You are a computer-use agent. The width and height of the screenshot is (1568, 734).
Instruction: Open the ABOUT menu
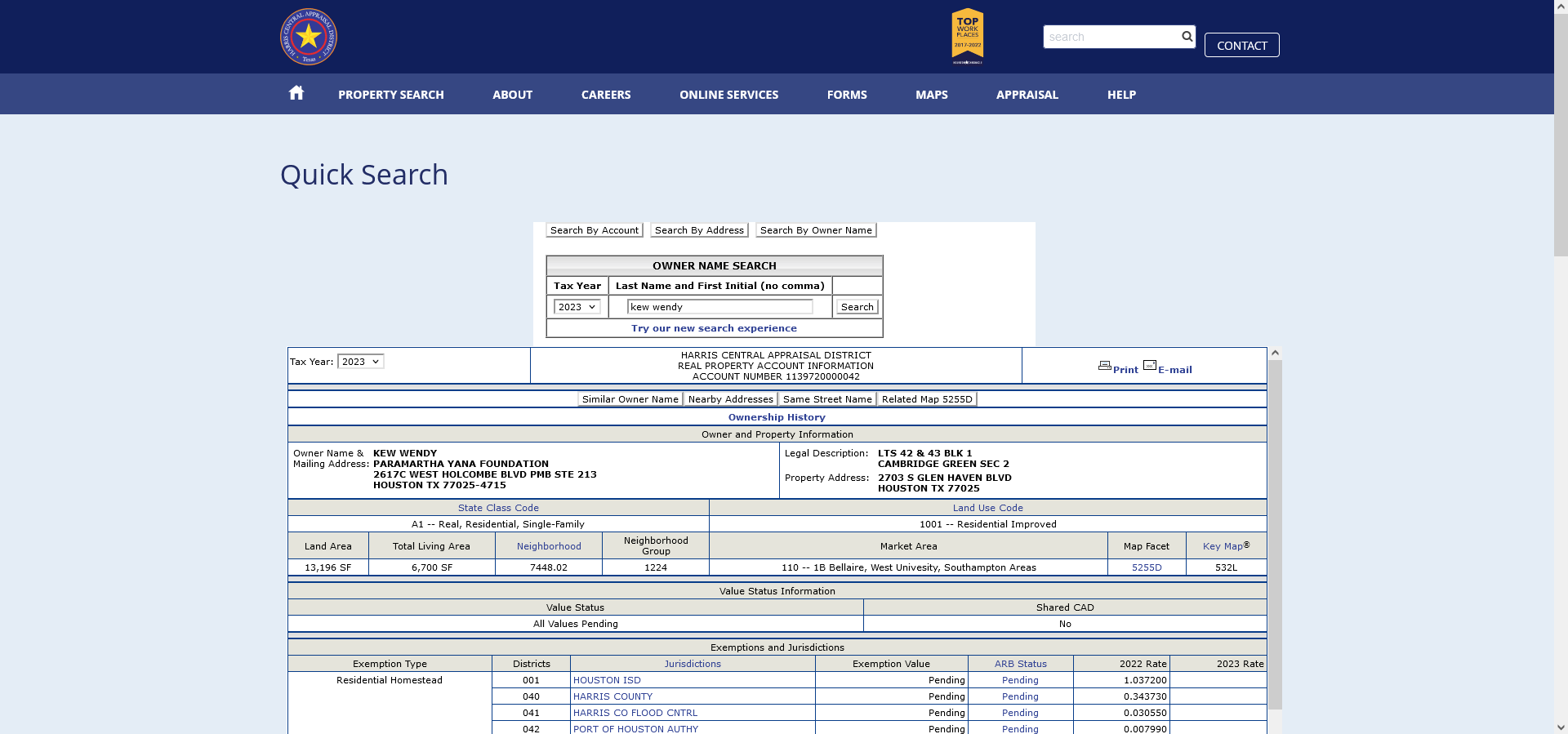[513, 95]
